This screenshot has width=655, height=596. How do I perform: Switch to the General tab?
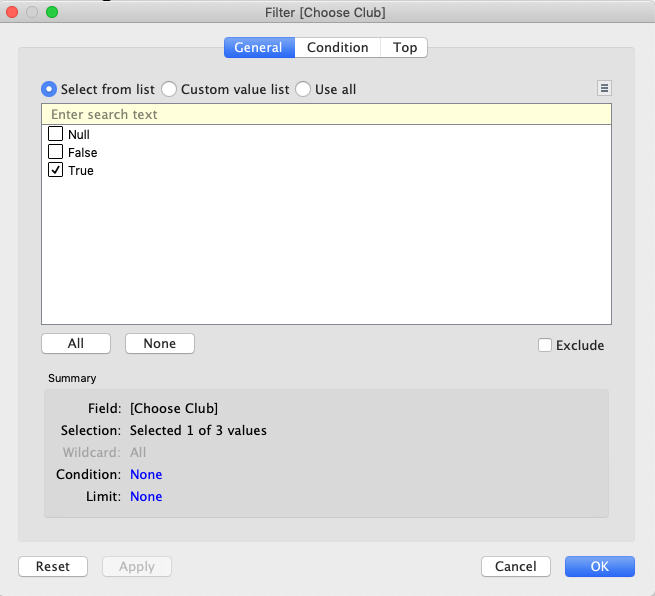259,47
